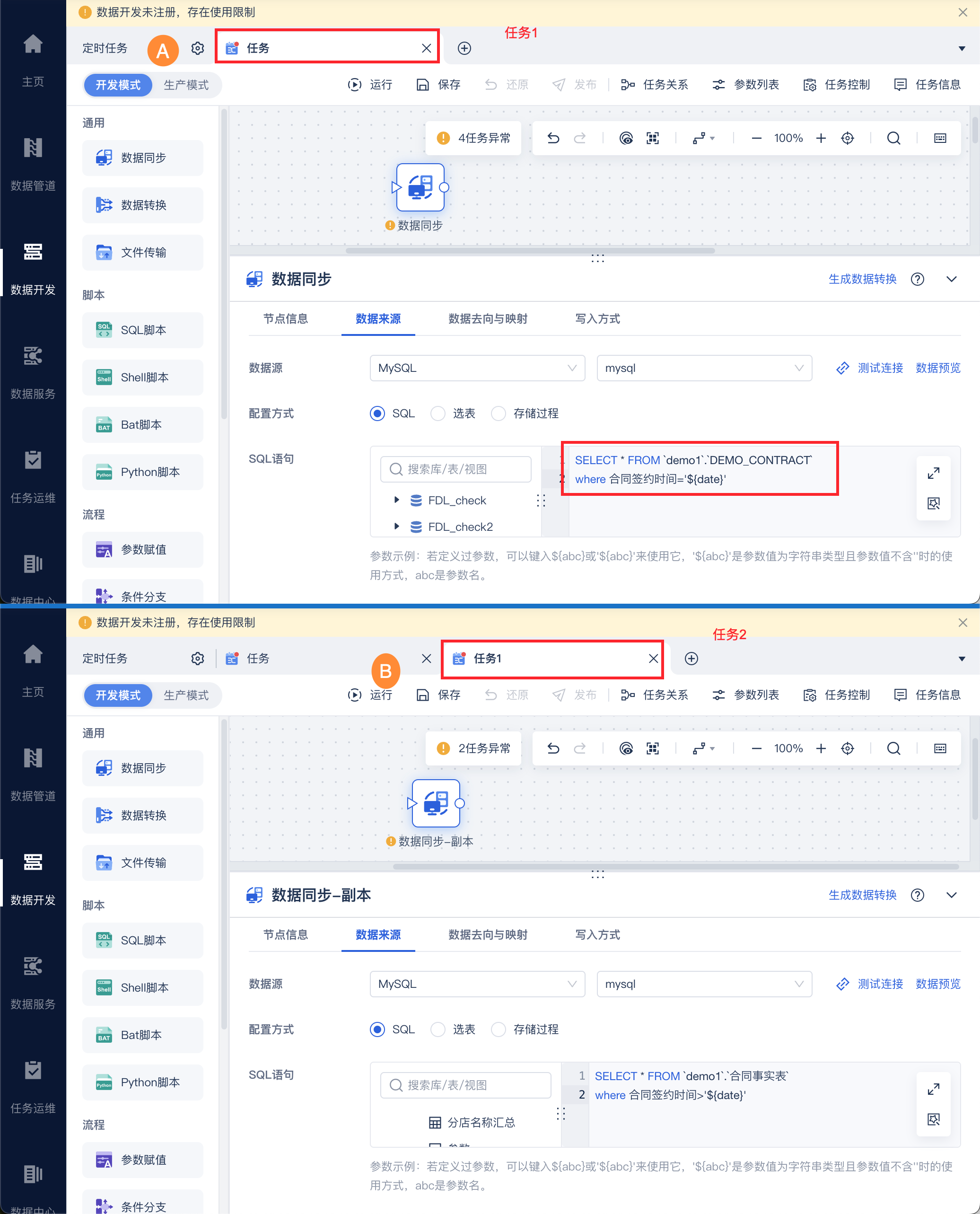980x1214 pixels.
Task: Click undo arrow in the 2任务异常 toolbar
Action: tap(553, 748)
